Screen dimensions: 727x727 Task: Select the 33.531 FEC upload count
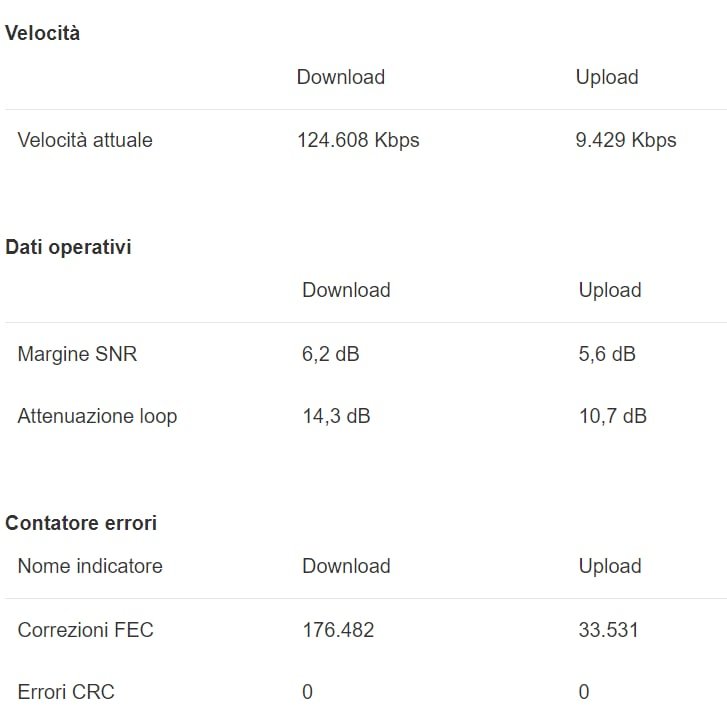click(x=608, y=630)
